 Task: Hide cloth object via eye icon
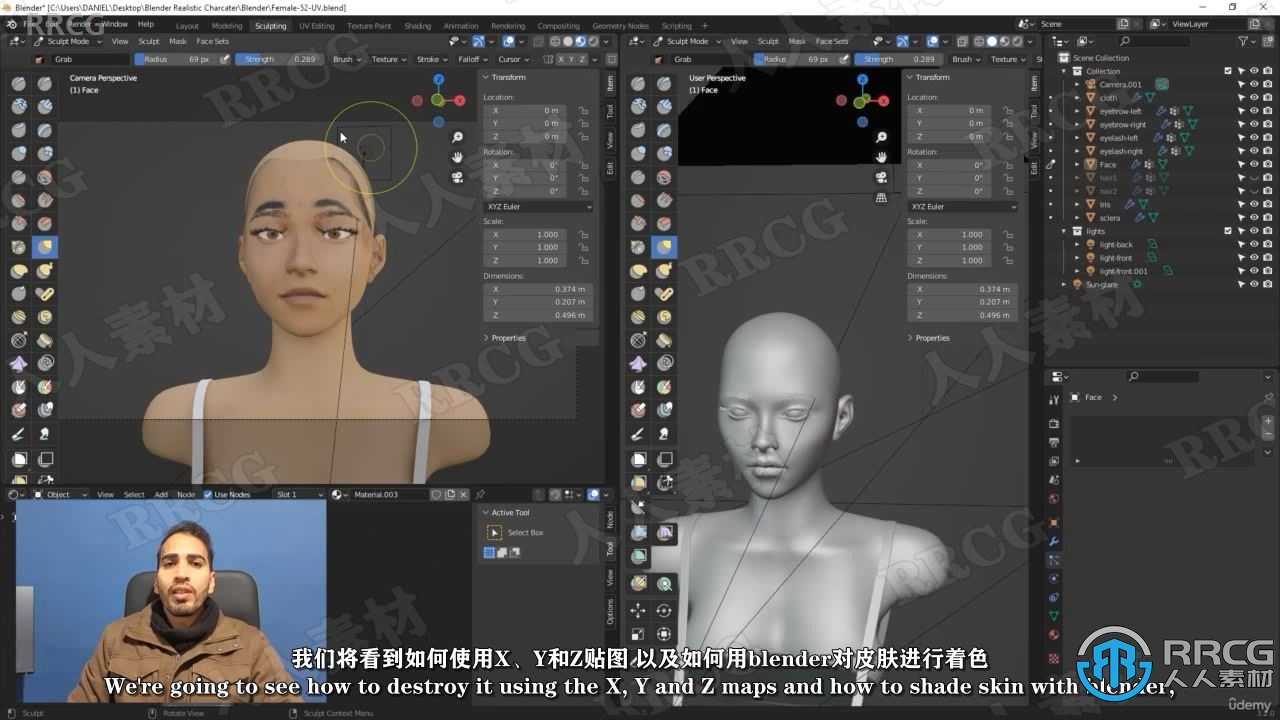click(x=1254, y=98)
